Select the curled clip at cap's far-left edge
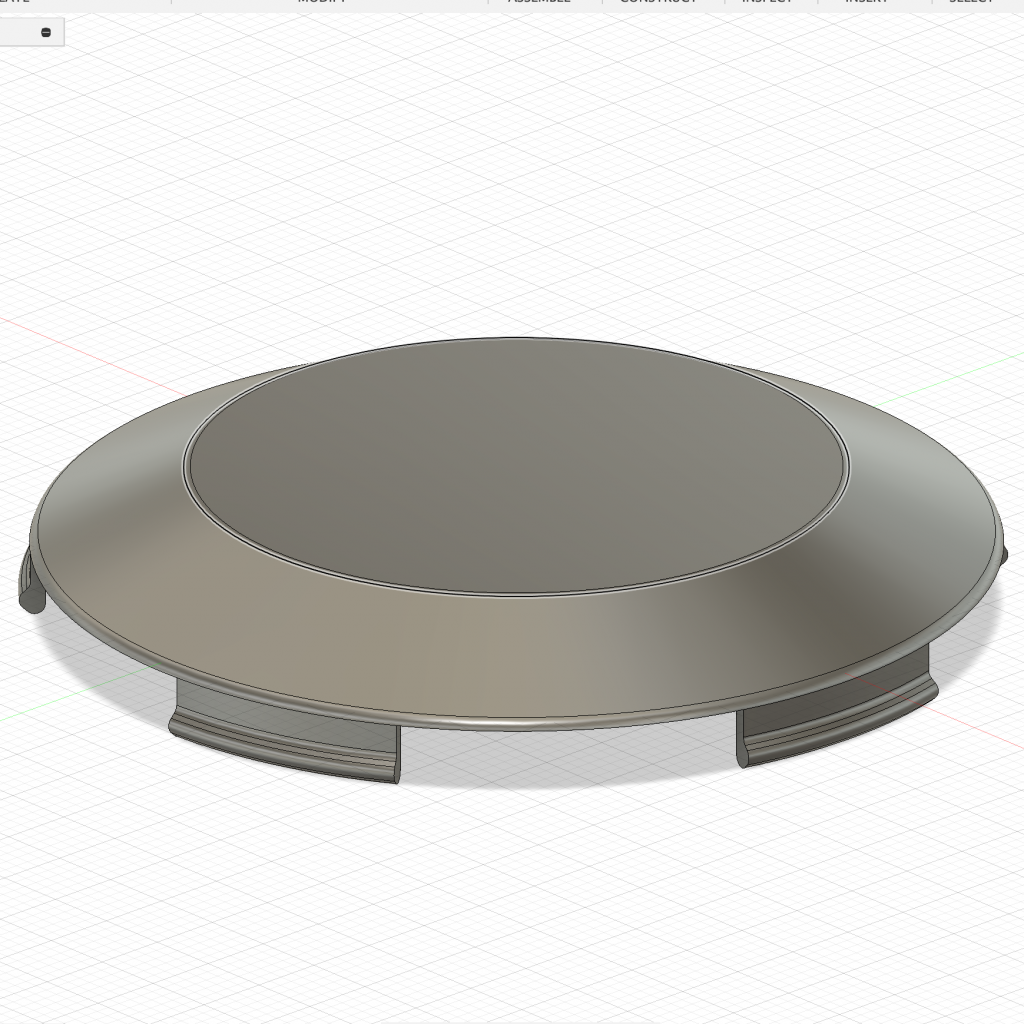The height and width of the screenshot is (1024, 1024). click(30, 585)
